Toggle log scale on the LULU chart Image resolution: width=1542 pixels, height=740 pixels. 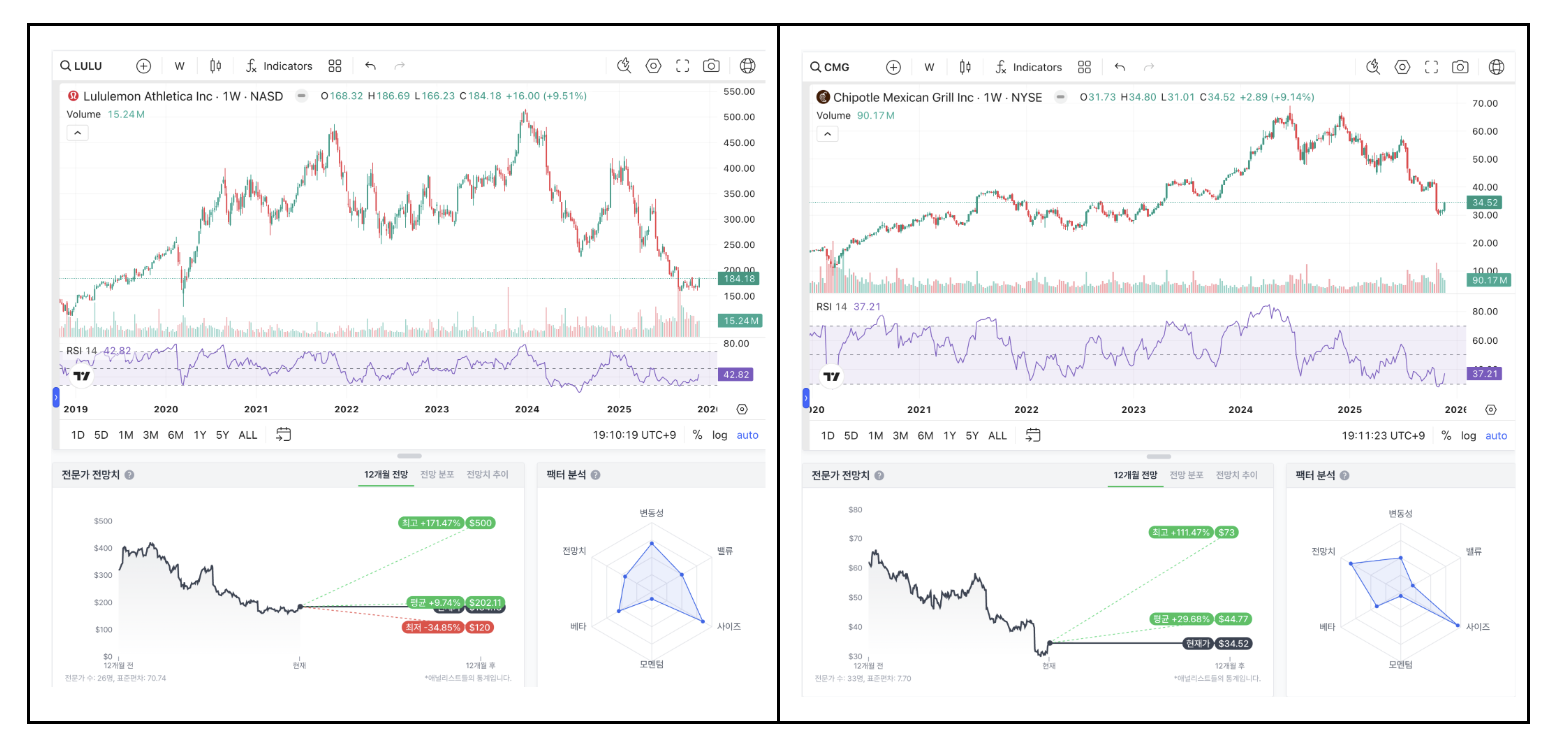point(720,435)
